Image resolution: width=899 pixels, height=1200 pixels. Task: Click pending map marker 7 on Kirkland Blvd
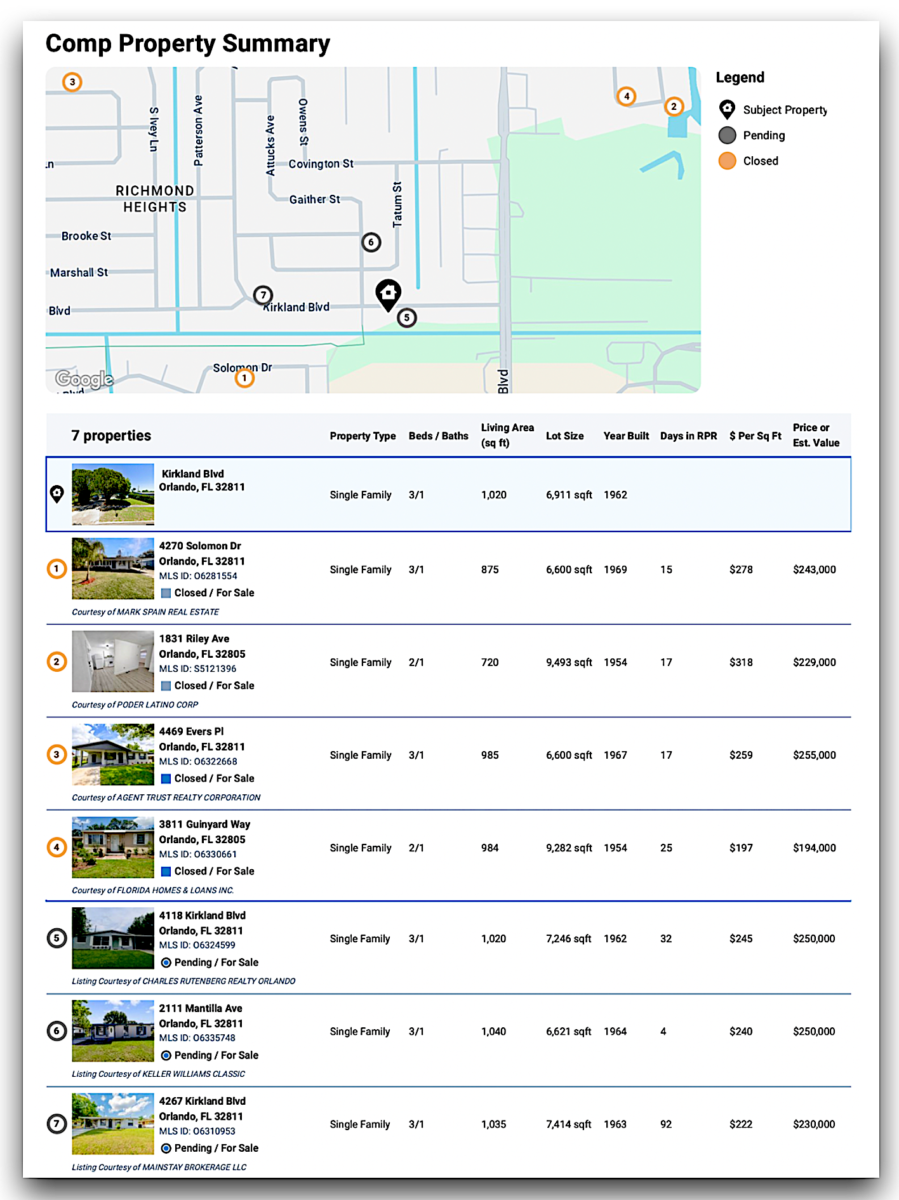point(262,295)
